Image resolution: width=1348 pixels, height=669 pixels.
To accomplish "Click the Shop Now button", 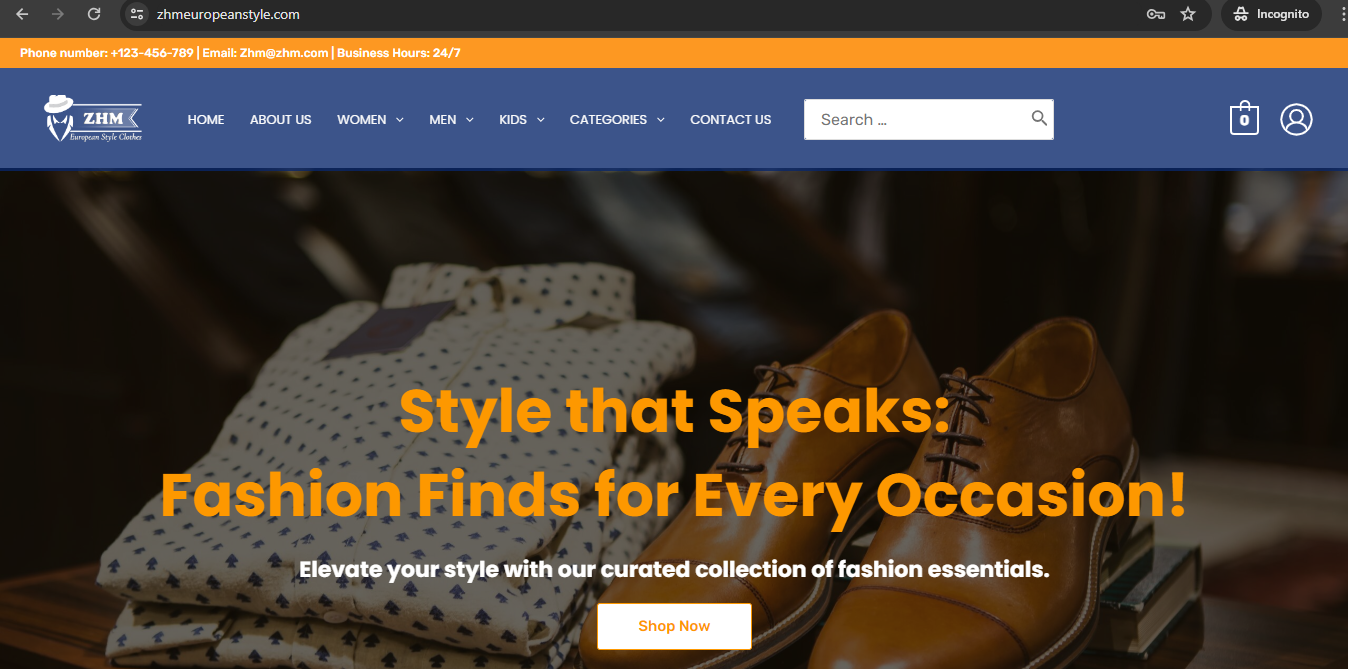I will (x=674, y=626).
